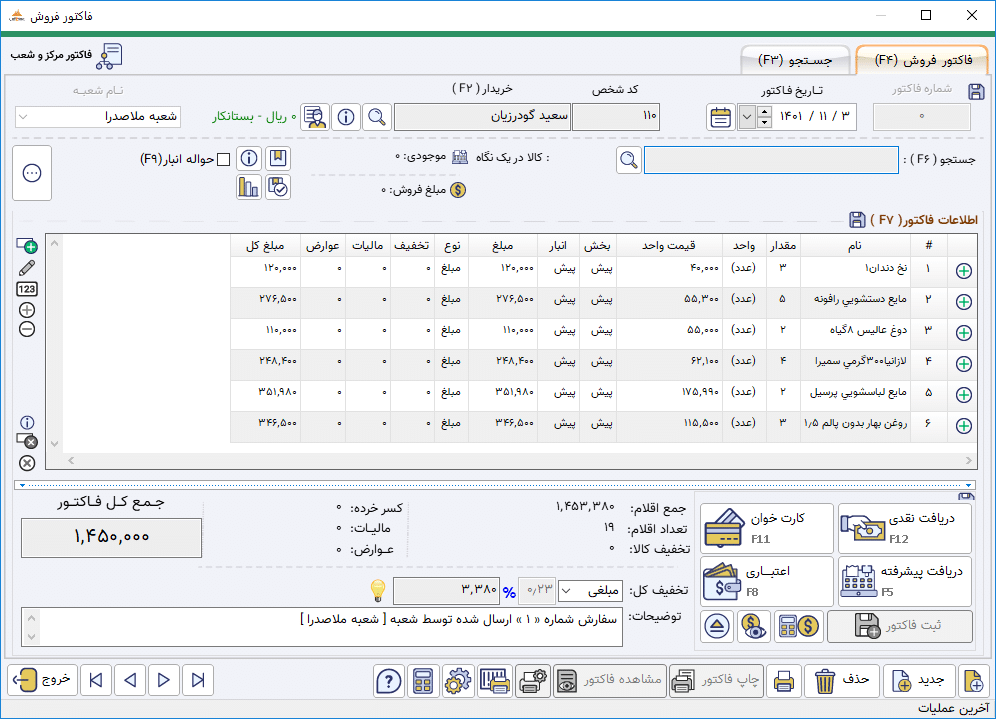This screenshot has width=996, height=719.
Task: Click the table horizontal scrollbar
Action: [520, 460]
